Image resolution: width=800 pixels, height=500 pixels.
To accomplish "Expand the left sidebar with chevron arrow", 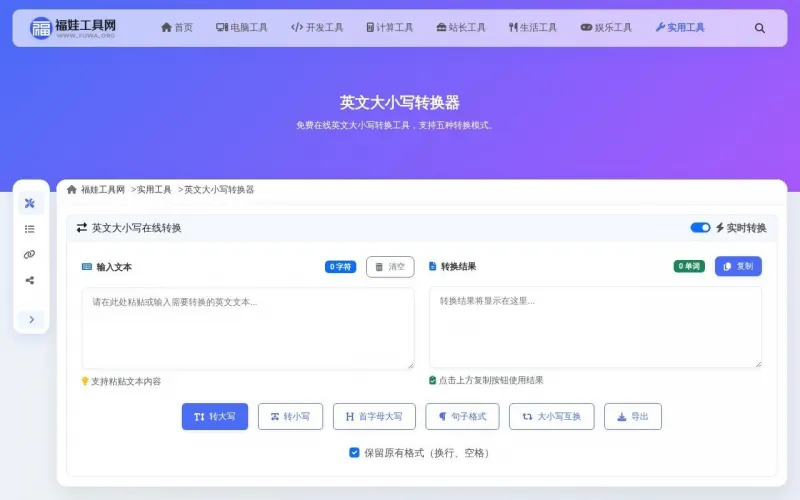I will (31, 319).
